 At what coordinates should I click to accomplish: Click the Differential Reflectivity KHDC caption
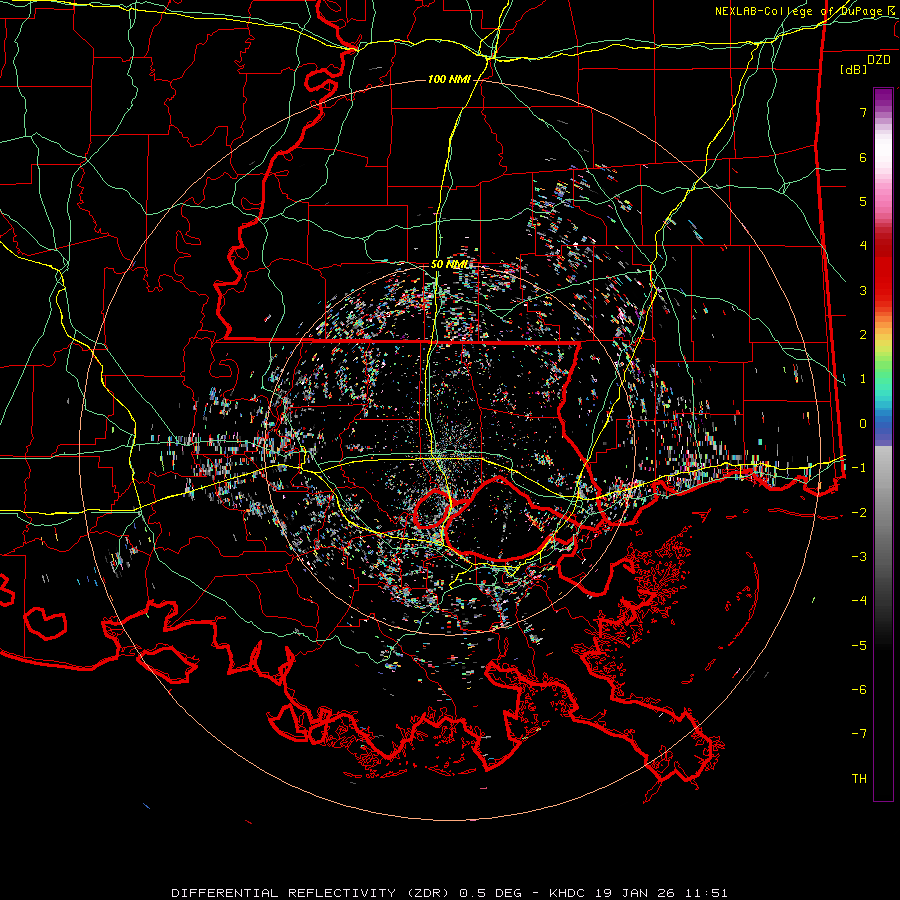coord(450,893)
